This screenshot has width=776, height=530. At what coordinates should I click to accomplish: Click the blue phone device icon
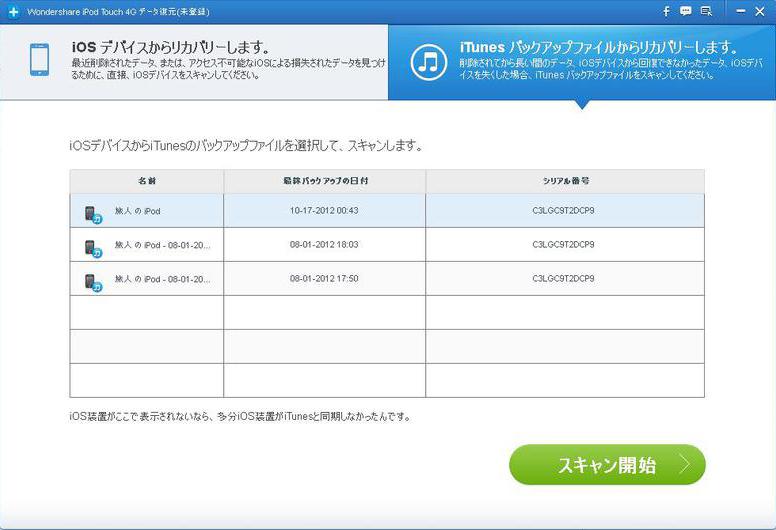coord(40,60)
